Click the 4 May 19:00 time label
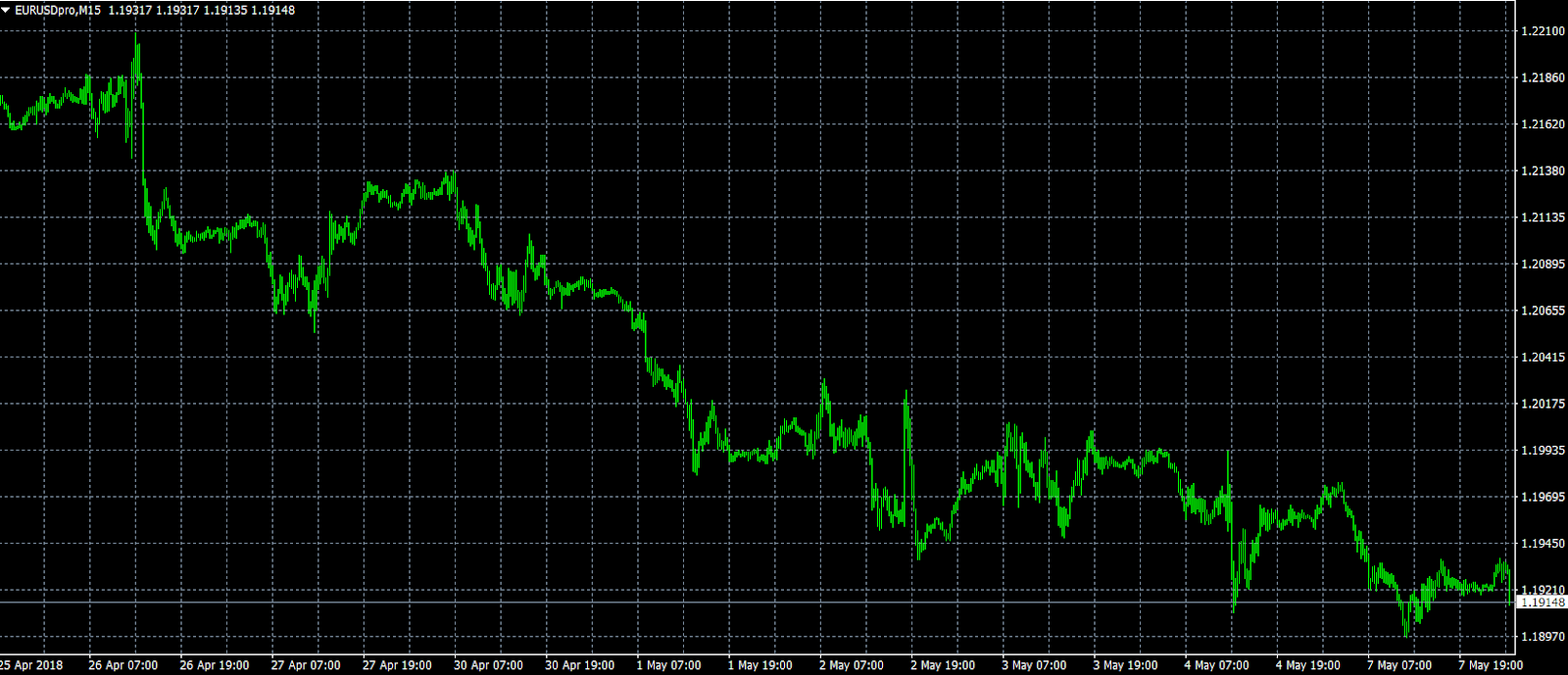The width and height of the screenshot is (1568, 675). tap(1308, 665)
